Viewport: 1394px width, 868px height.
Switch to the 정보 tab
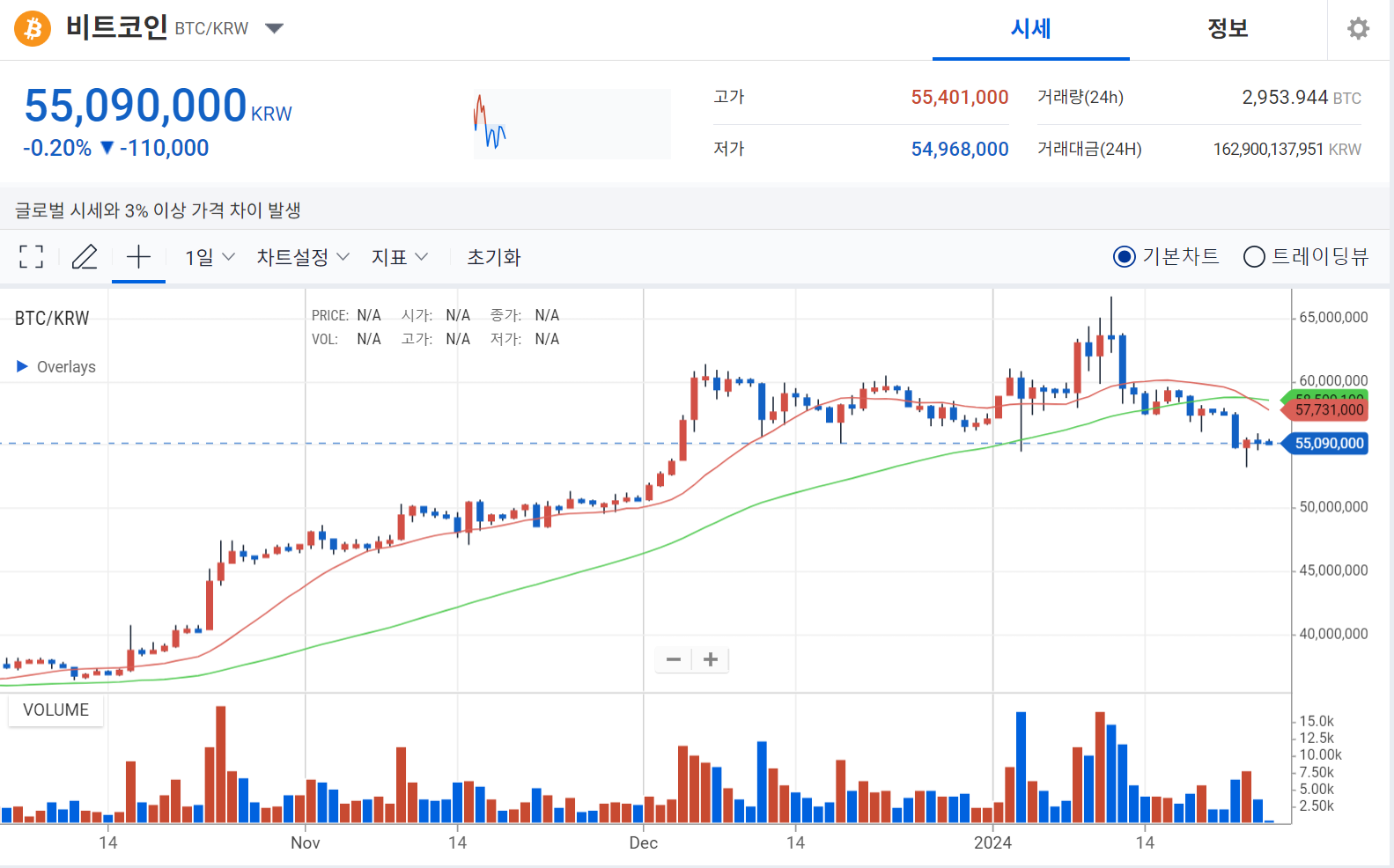point(1228,29)
